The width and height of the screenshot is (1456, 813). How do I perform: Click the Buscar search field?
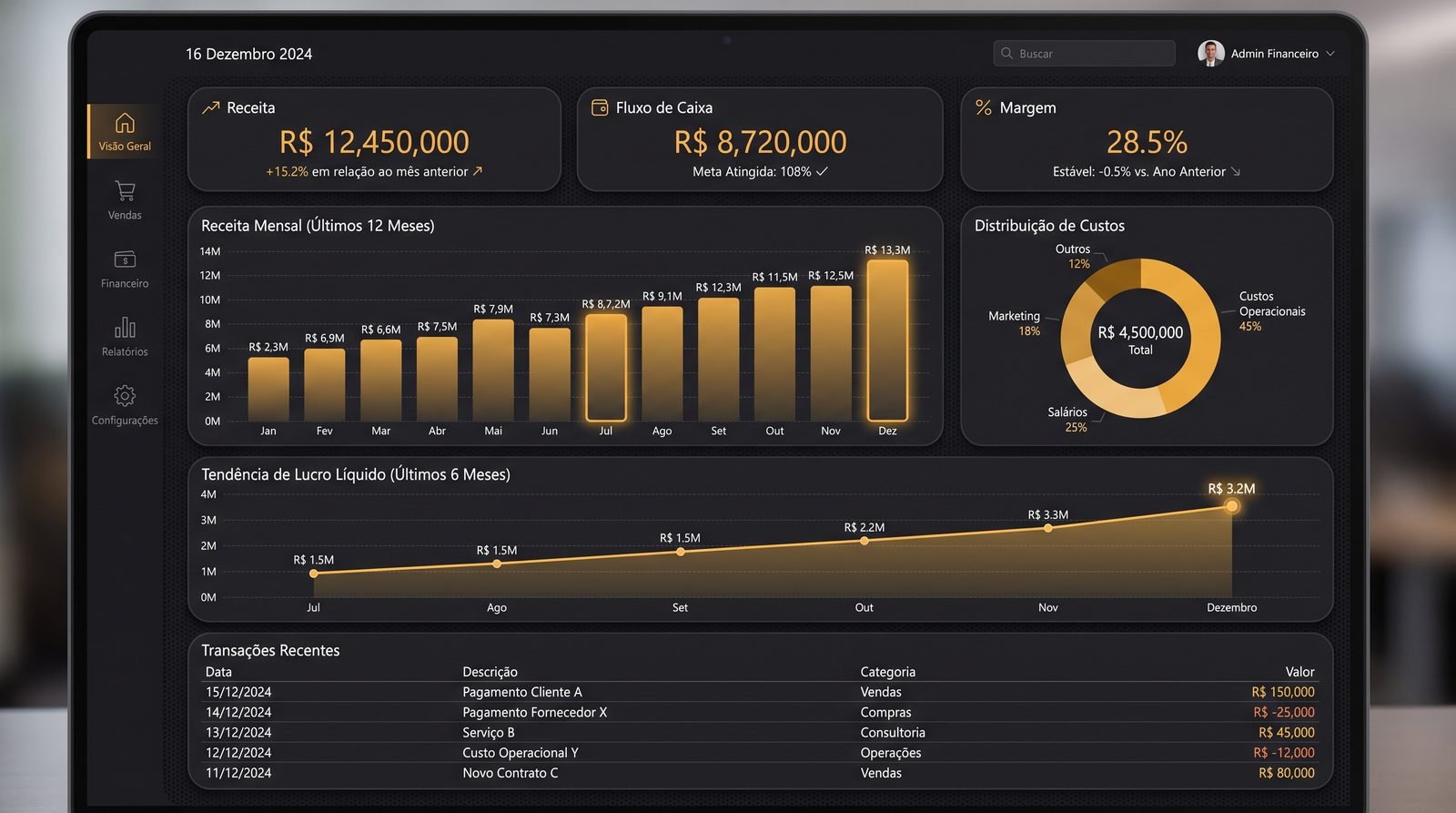click(x=1084, y=54)
